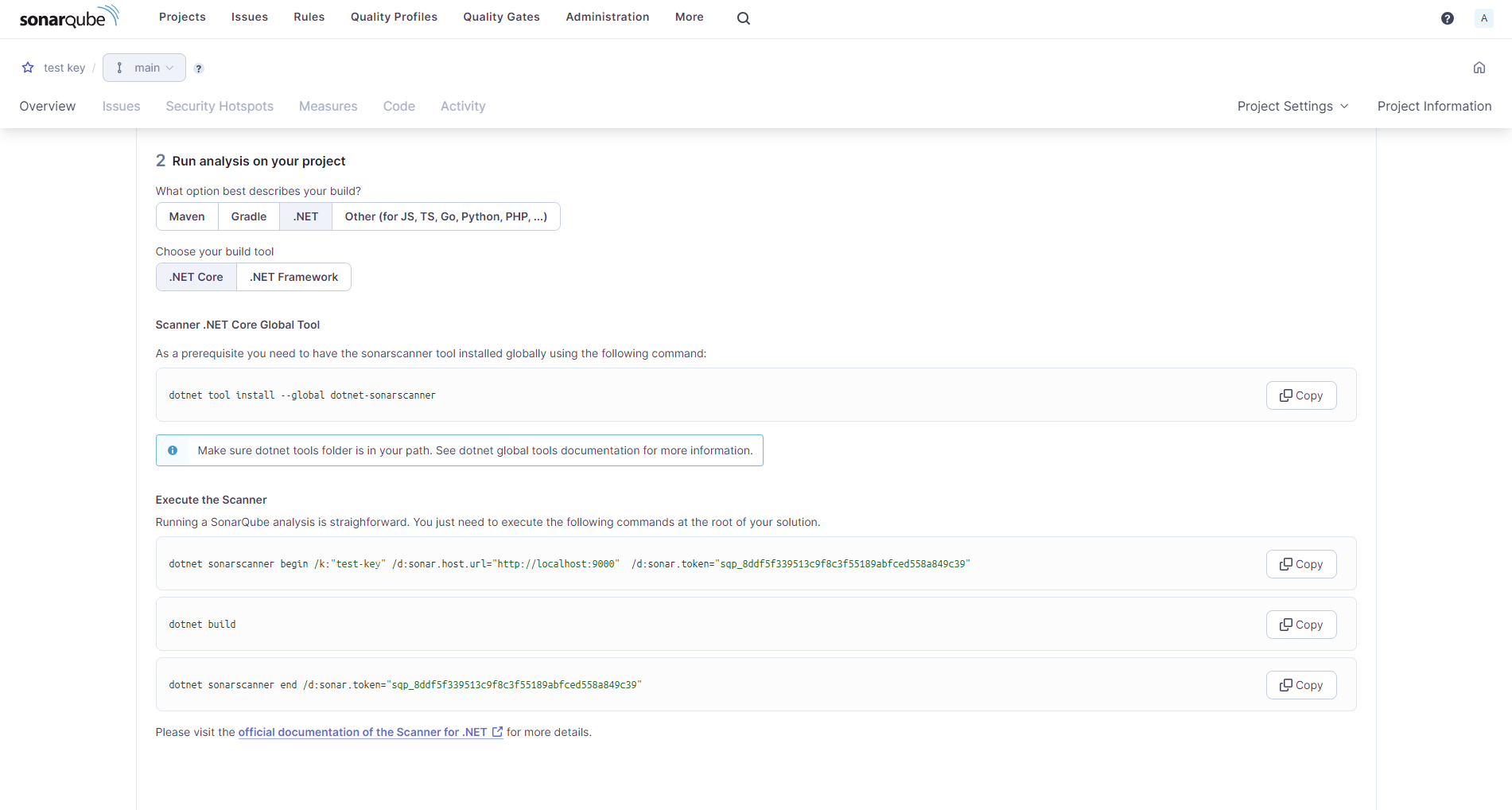Select the Maven build option
1512x810 pixels.
point(187,216)
